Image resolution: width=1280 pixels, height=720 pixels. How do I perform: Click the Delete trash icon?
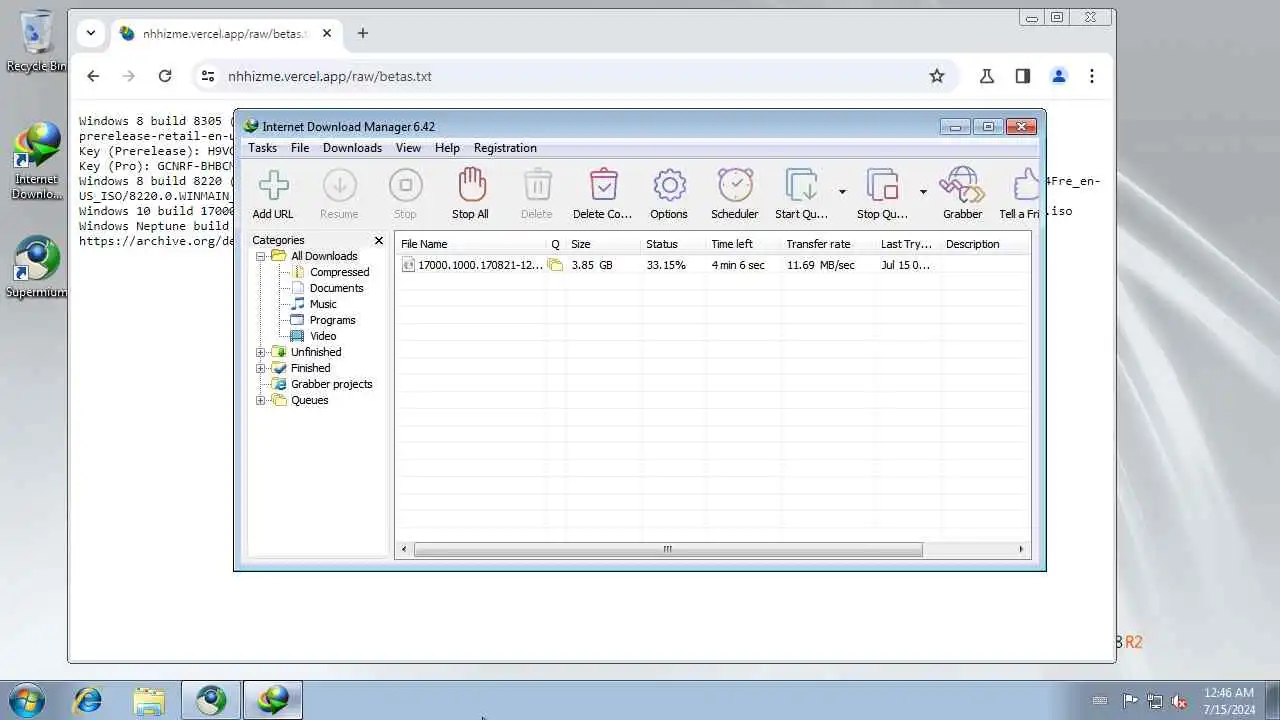pyautogui.click(x=537, y=186)
